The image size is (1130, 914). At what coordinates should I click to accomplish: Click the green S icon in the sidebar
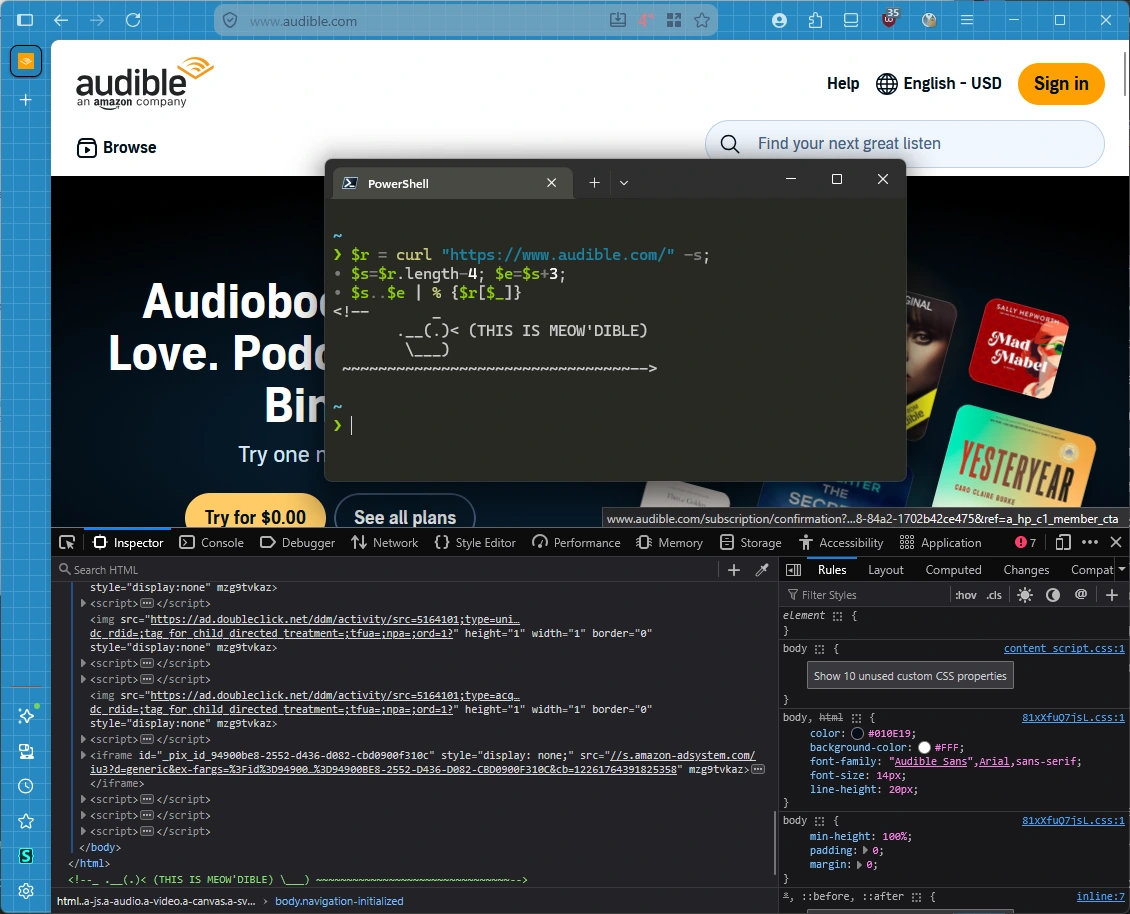pos(26,856)
